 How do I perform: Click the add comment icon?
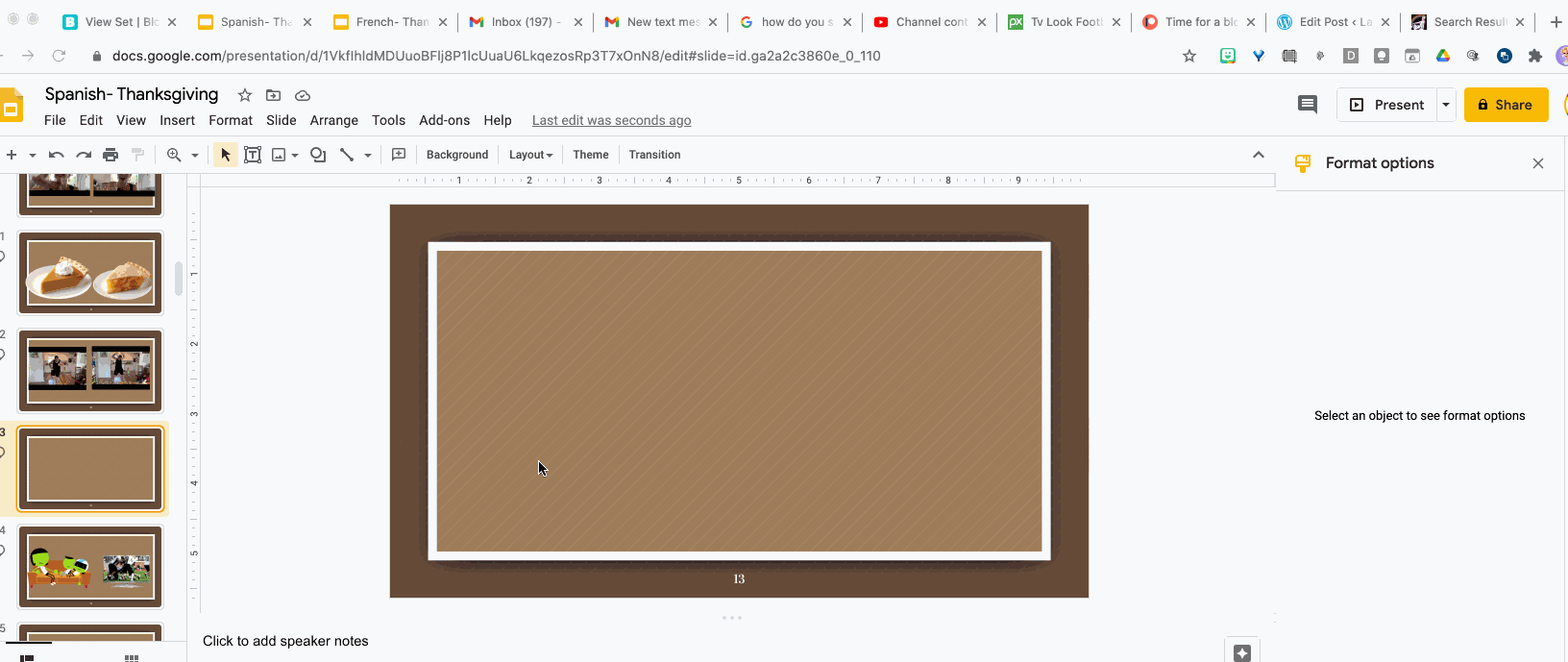point(399,155)
